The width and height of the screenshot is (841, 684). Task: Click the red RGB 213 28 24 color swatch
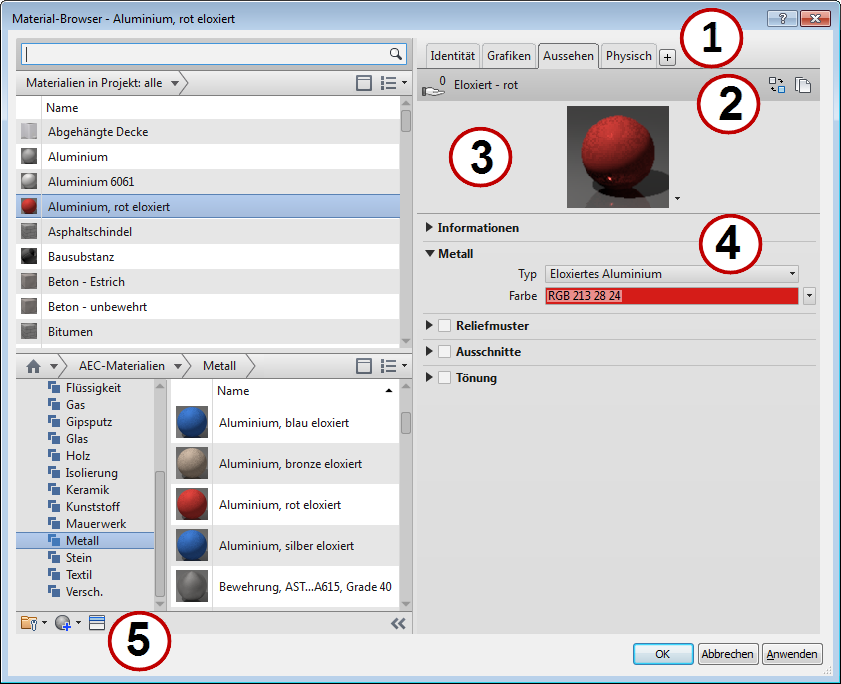[x=672, y=296]
